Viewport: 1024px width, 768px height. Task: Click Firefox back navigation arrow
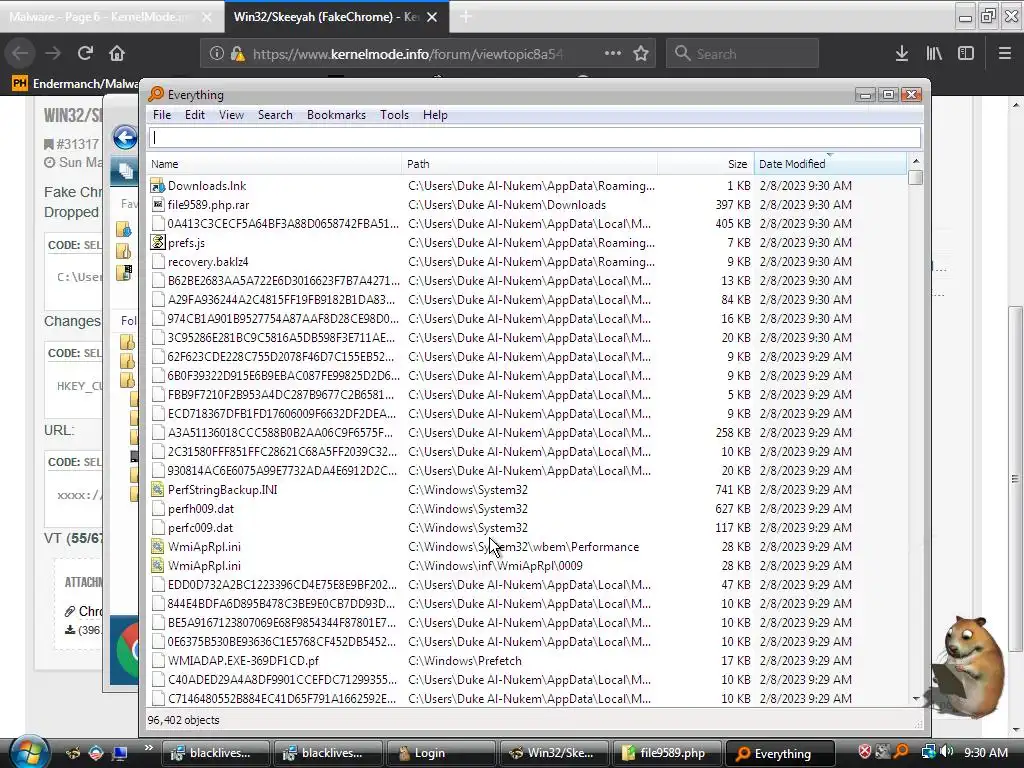pos(20,53)
